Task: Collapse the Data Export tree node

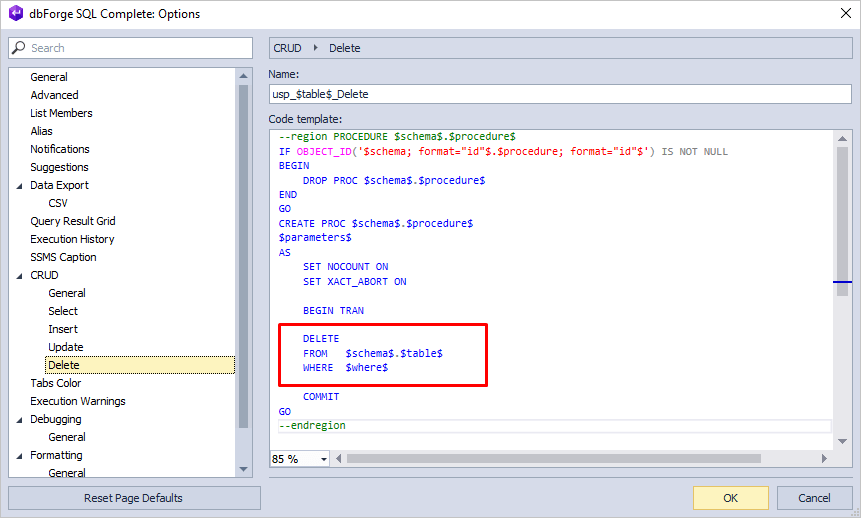Action: (19, 186)
